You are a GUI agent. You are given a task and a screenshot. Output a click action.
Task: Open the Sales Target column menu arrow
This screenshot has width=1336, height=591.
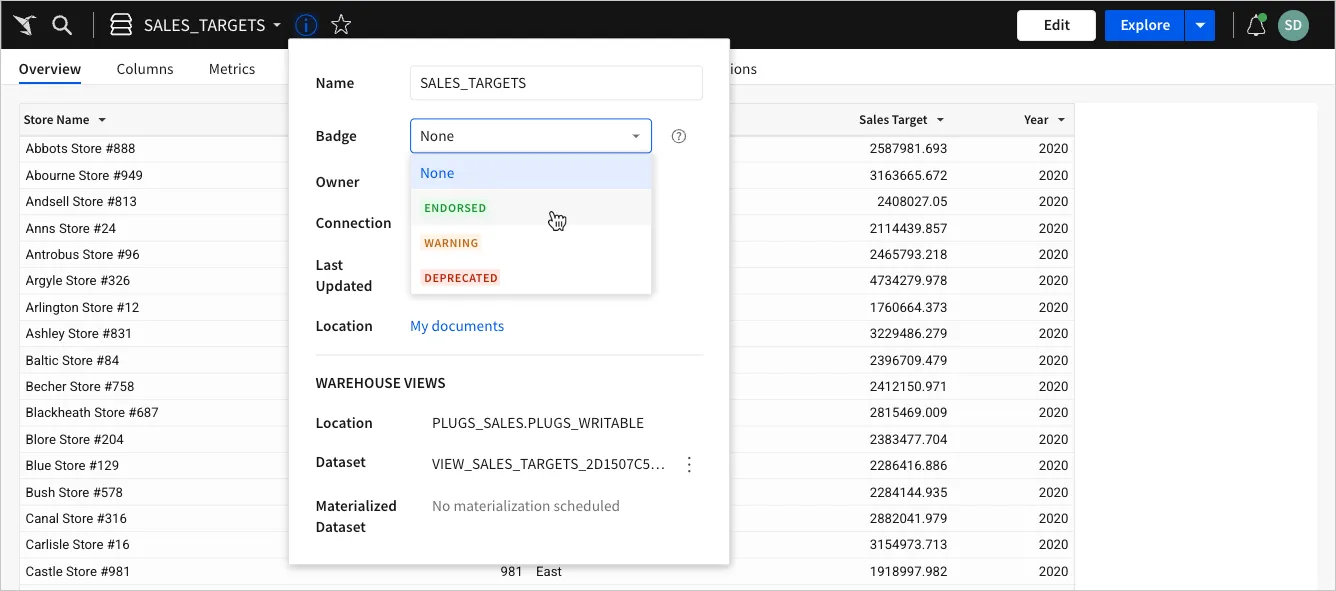coord(940,120)
